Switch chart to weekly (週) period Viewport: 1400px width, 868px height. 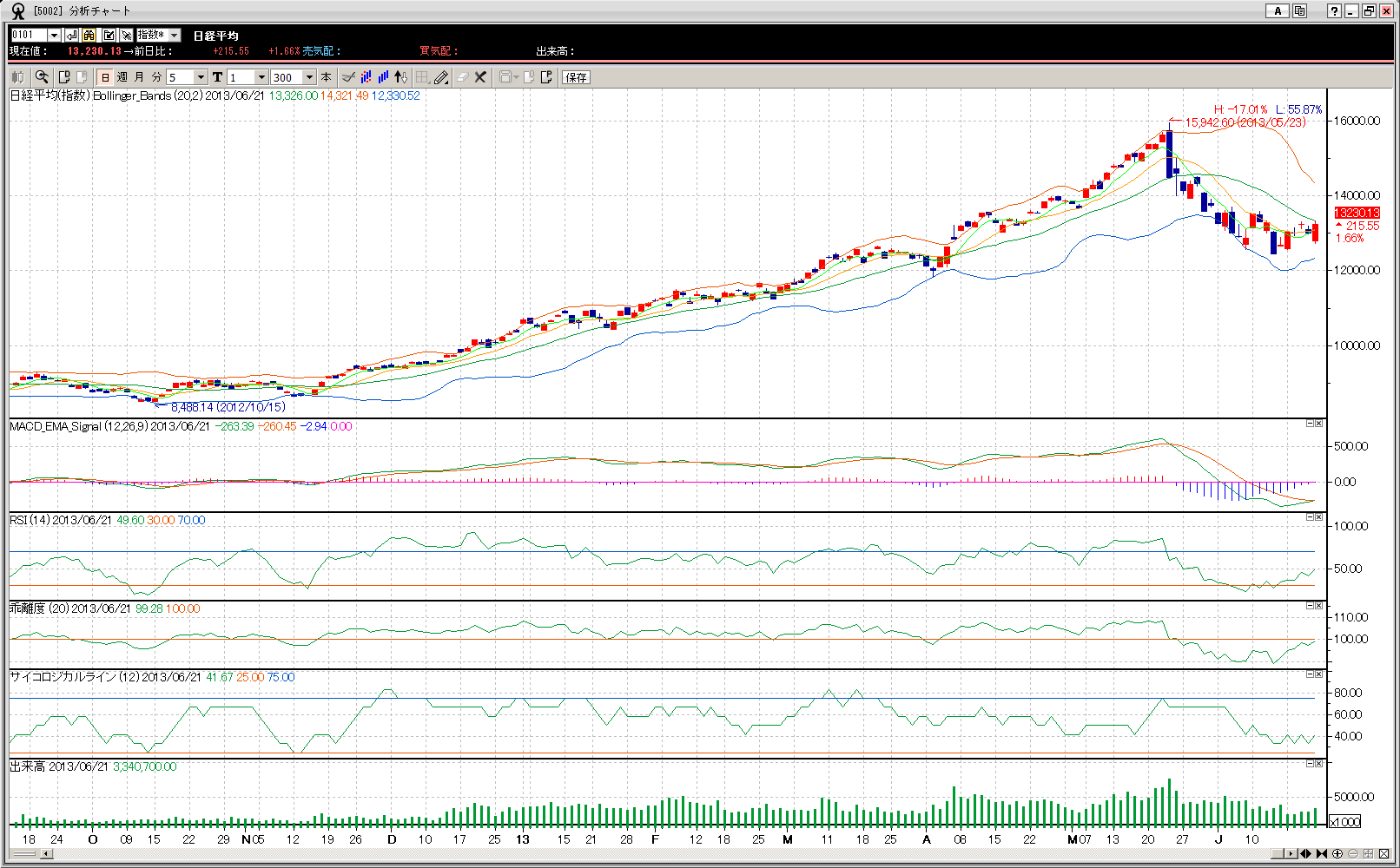[x=122, y=77]
